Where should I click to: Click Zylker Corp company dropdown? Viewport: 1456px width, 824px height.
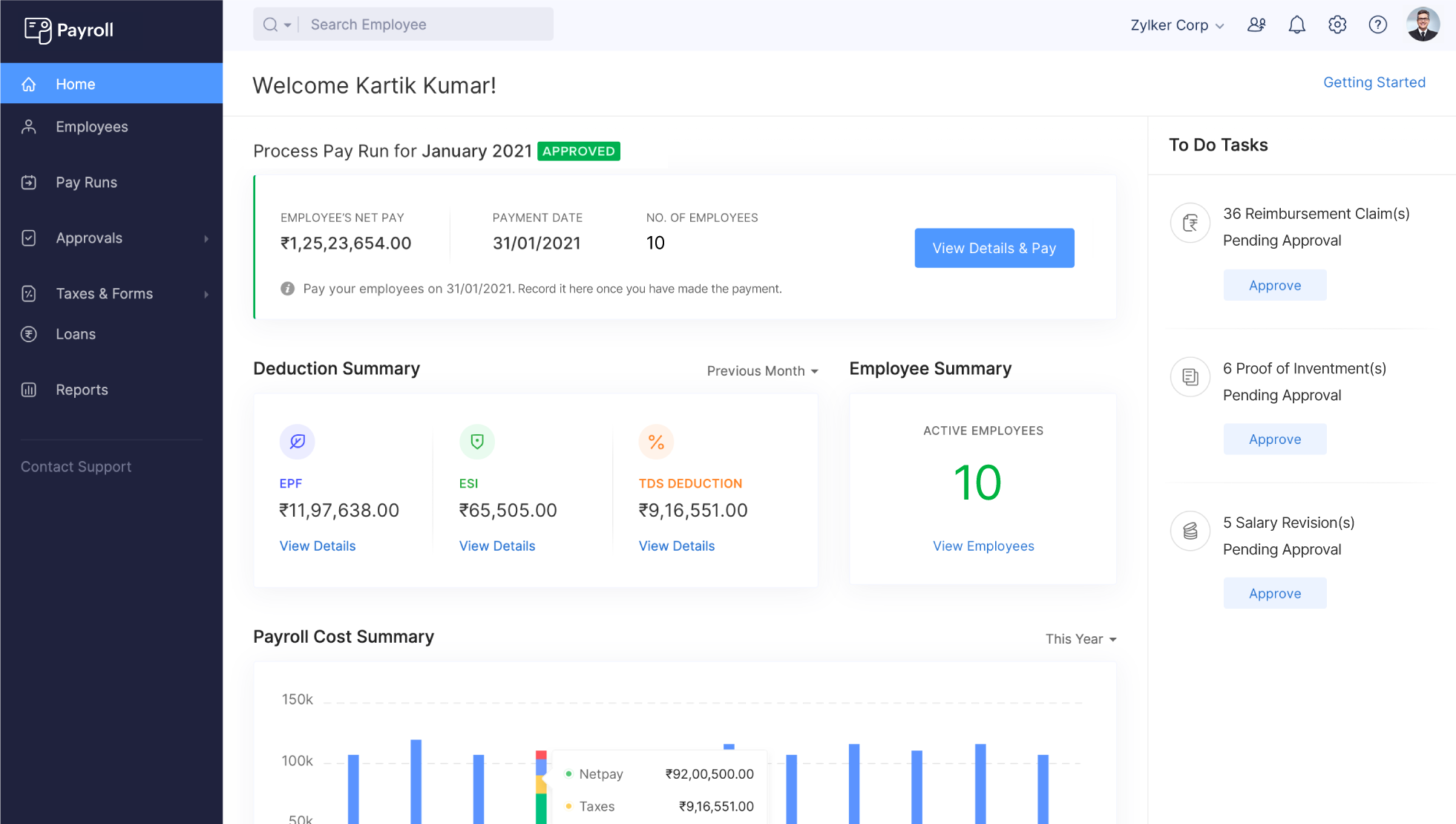[1177, 25]
